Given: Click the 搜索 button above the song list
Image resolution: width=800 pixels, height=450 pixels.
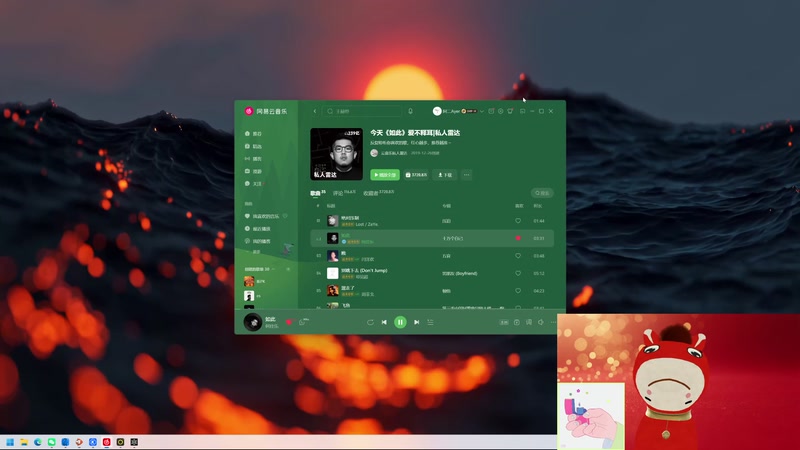Looking at the screenshot, I should [x=542, y=193].
